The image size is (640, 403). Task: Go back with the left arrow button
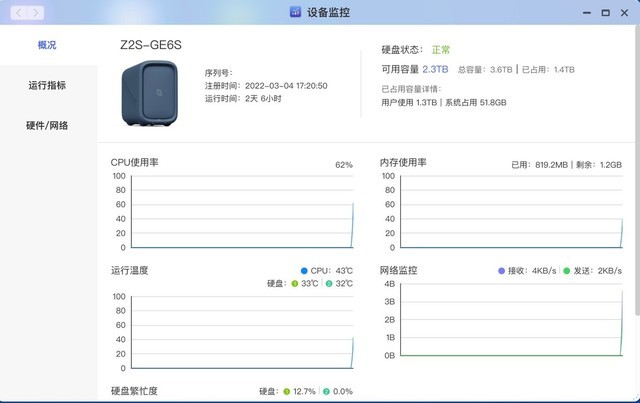[x=19, y=13]
